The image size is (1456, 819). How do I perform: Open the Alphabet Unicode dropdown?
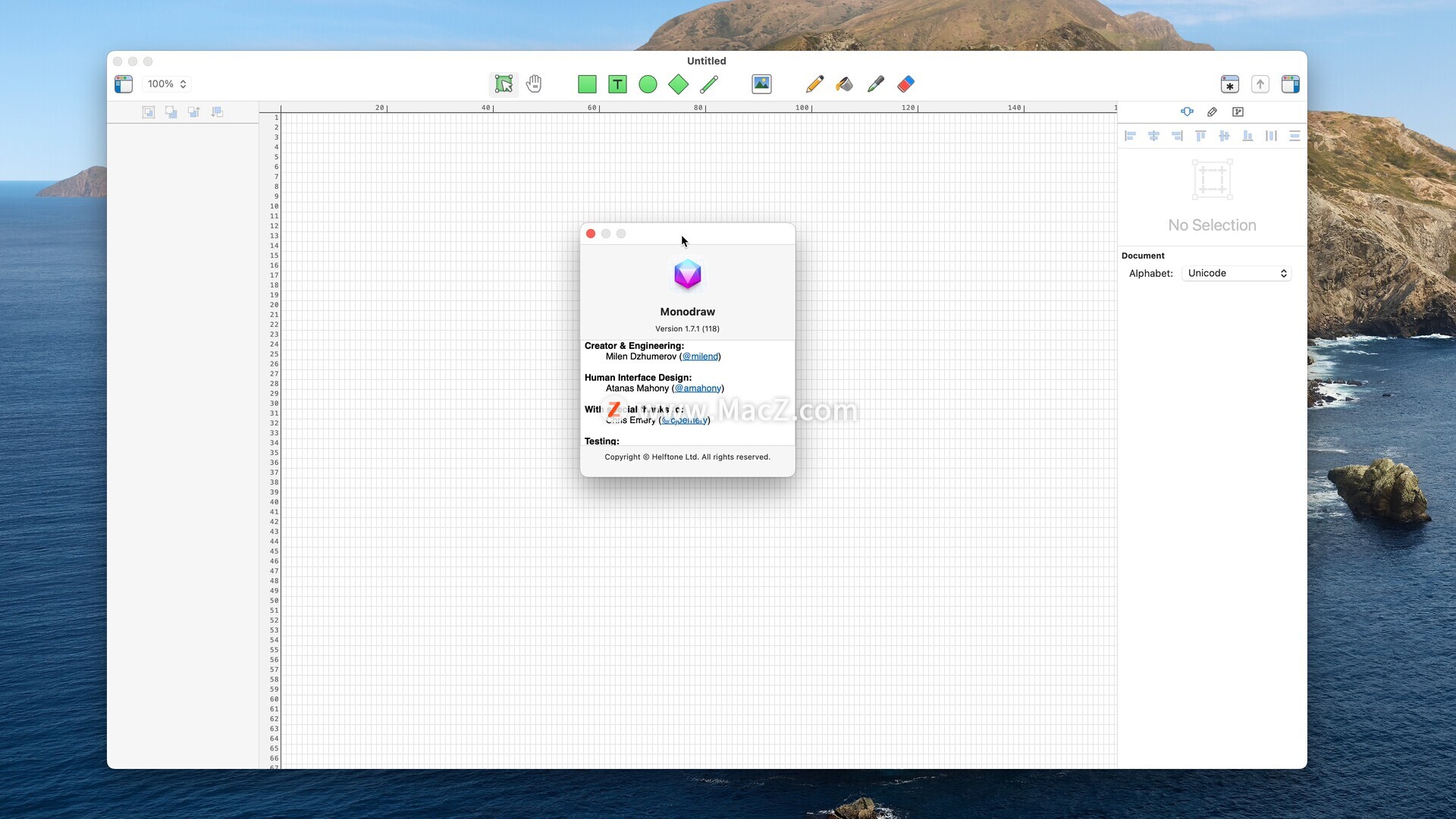(1237, 274)
